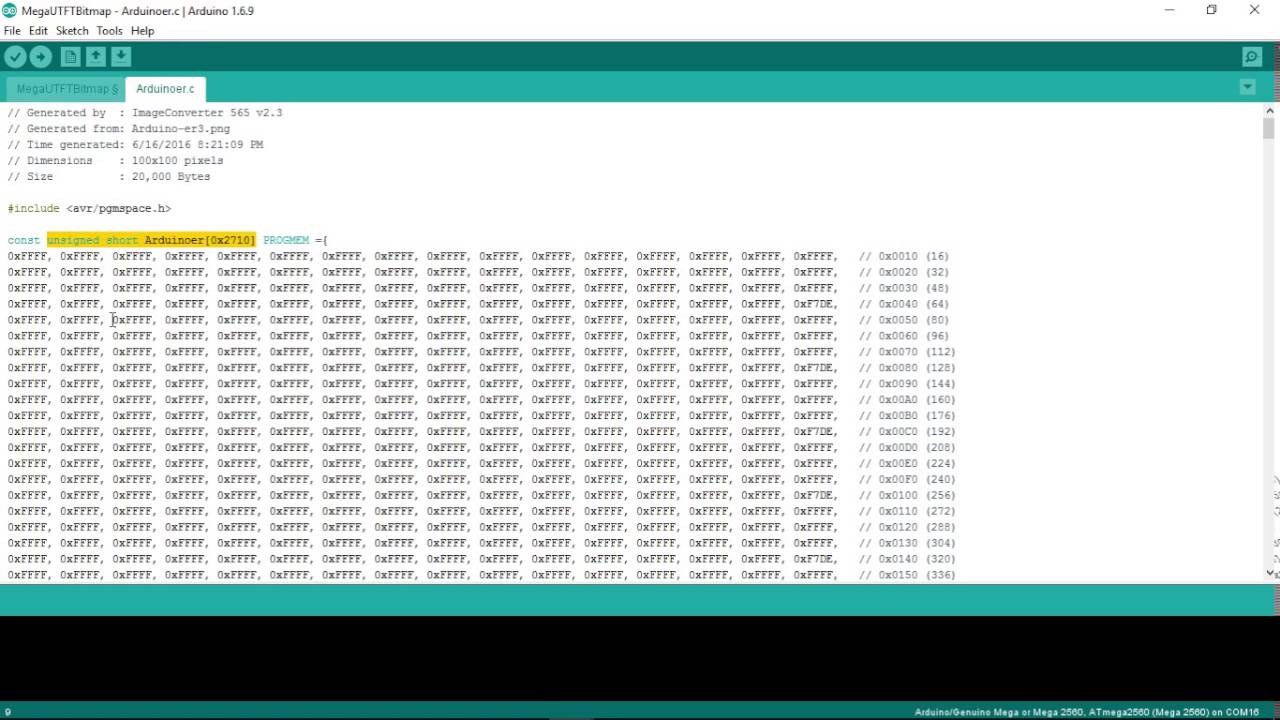Click the 'Time generated: 6/16/2016' comment
The image size is (1280, 720).
coord(135,145)
